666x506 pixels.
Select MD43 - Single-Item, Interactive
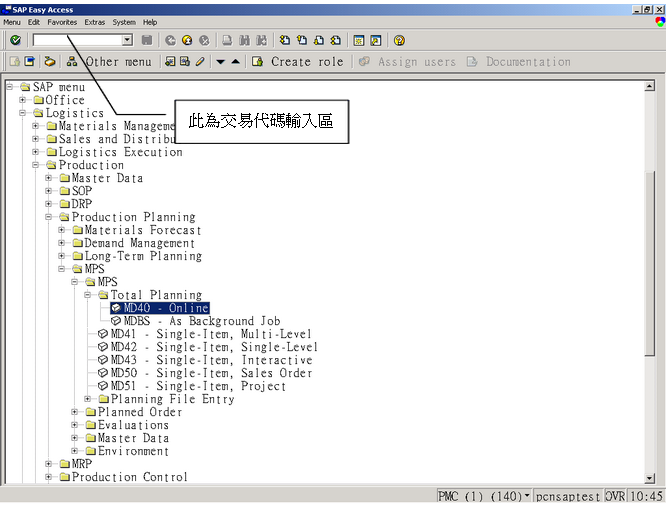pos(205,360)
